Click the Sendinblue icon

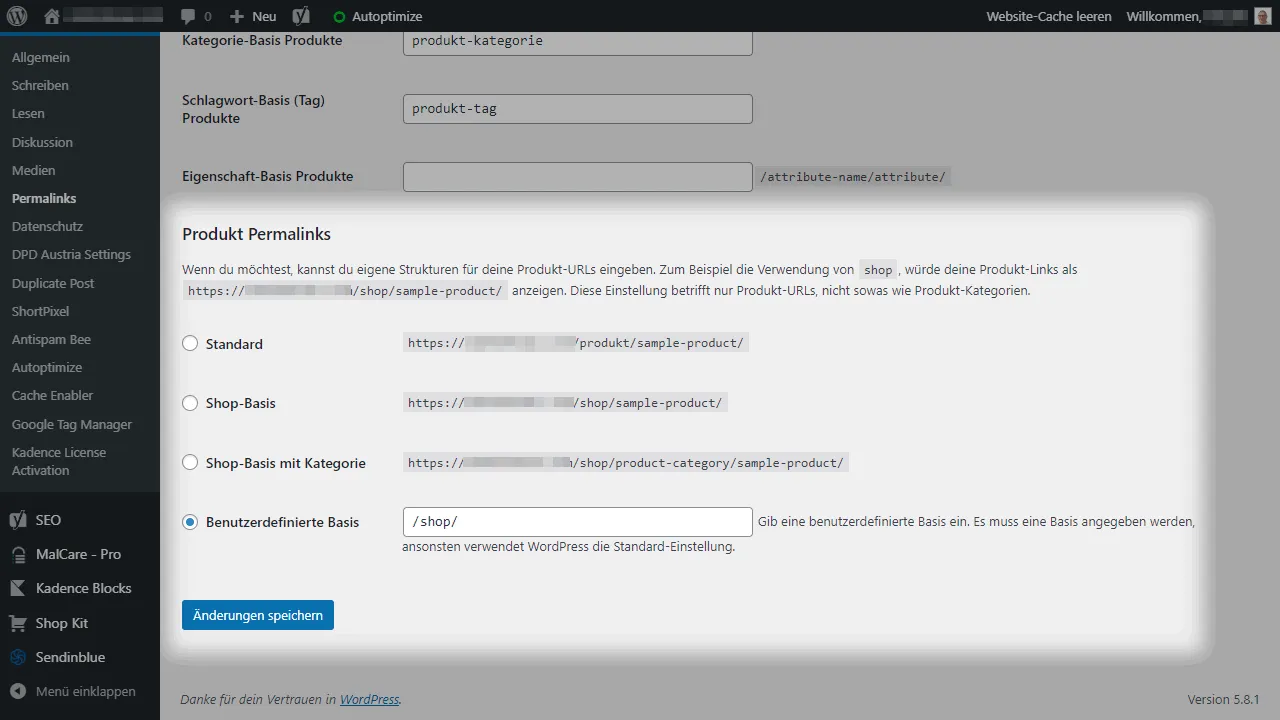tap(17, 657)
